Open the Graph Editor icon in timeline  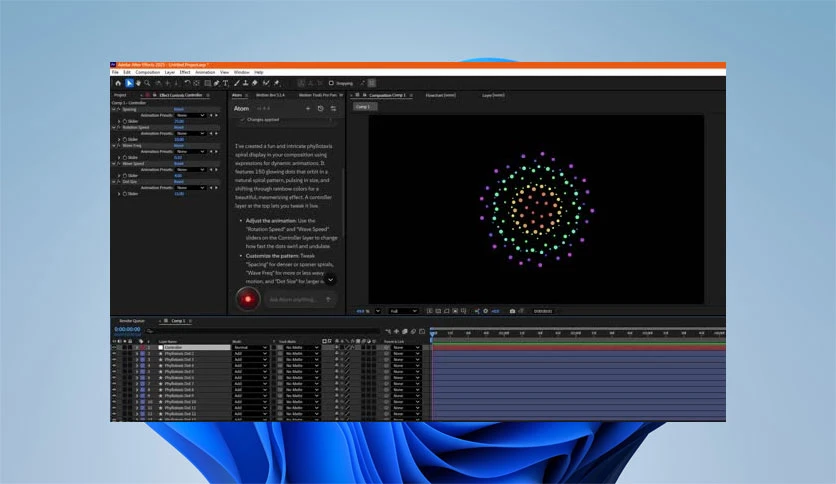[x=422, y=332]
